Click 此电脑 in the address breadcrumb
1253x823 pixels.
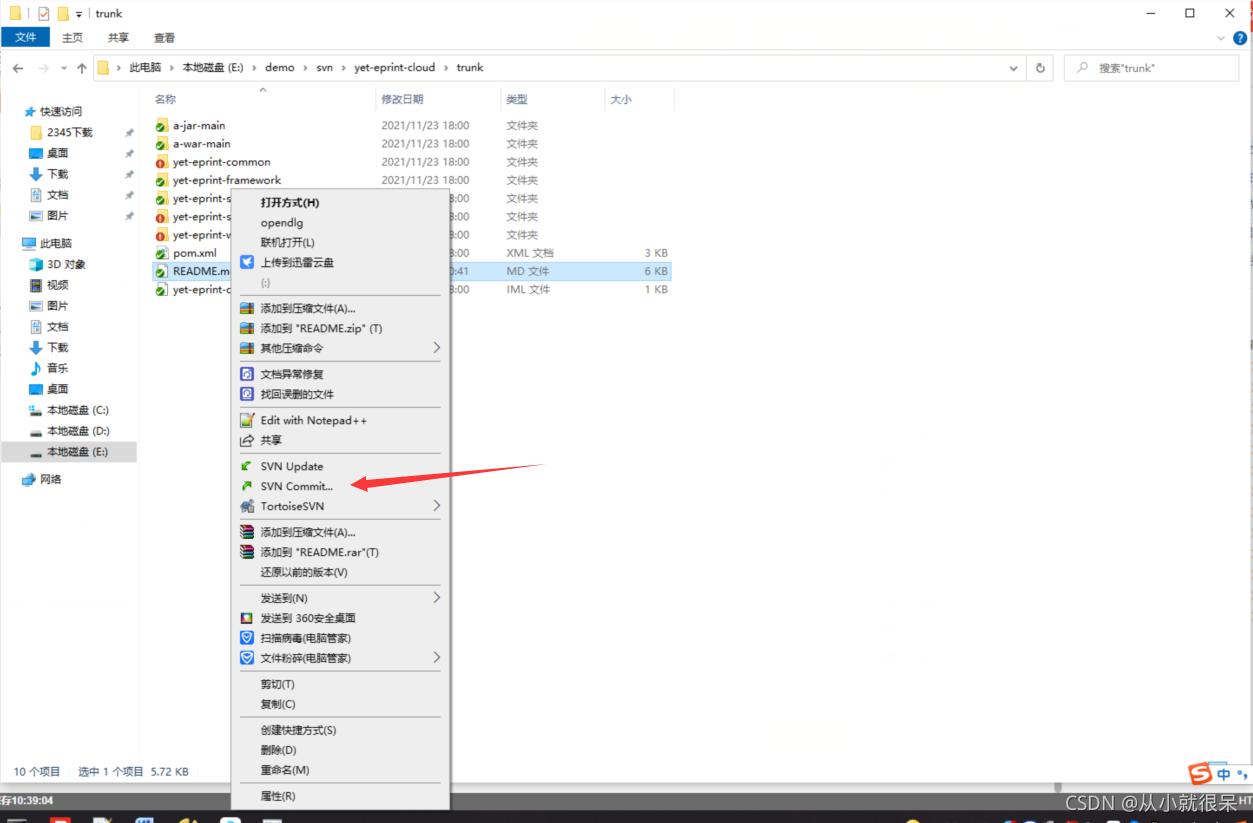point(145,68)
